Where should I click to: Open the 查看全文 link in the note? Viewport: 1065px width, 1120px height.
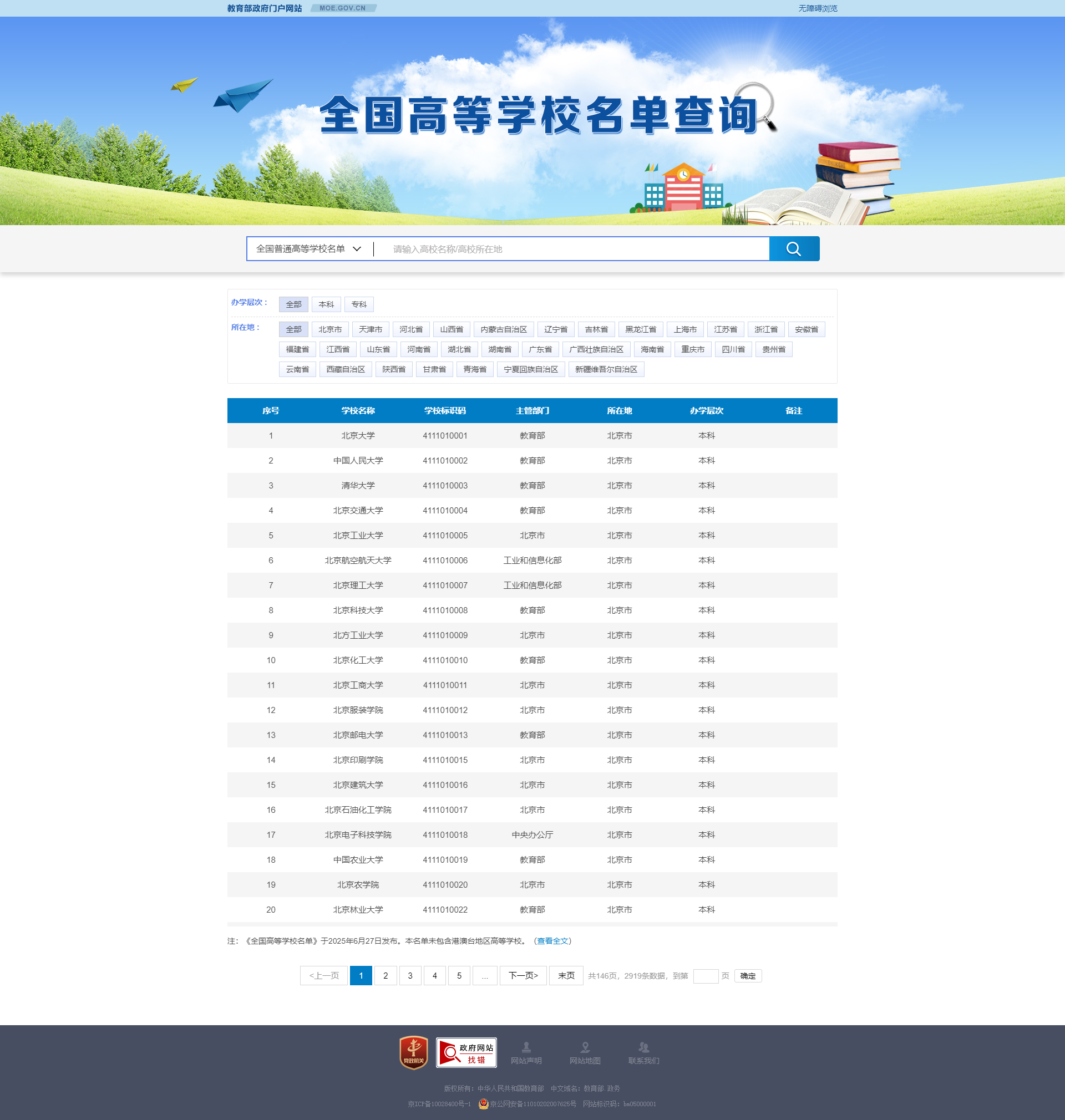pos(552,941)
